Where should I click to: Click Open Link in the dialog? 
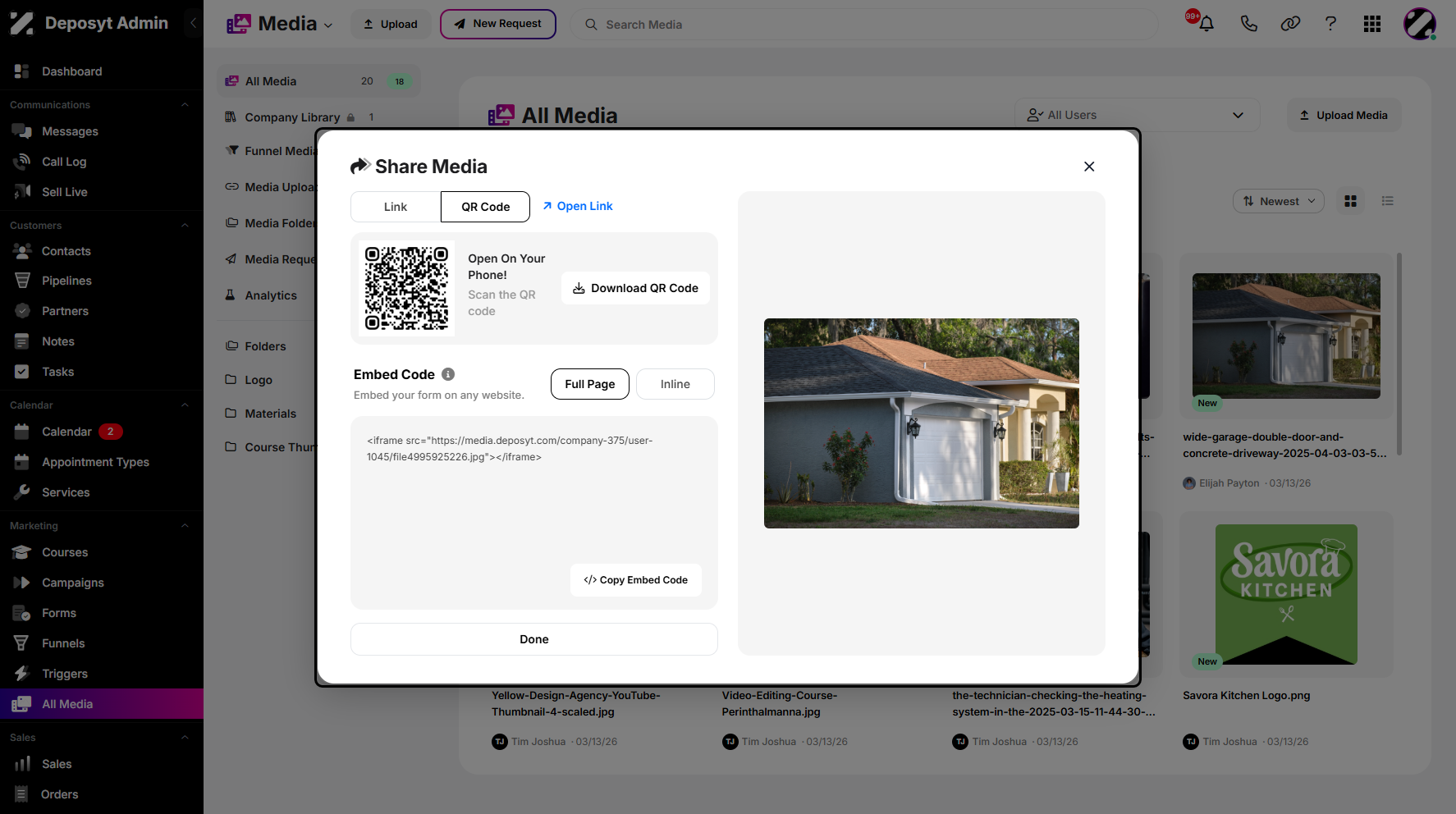577,206
